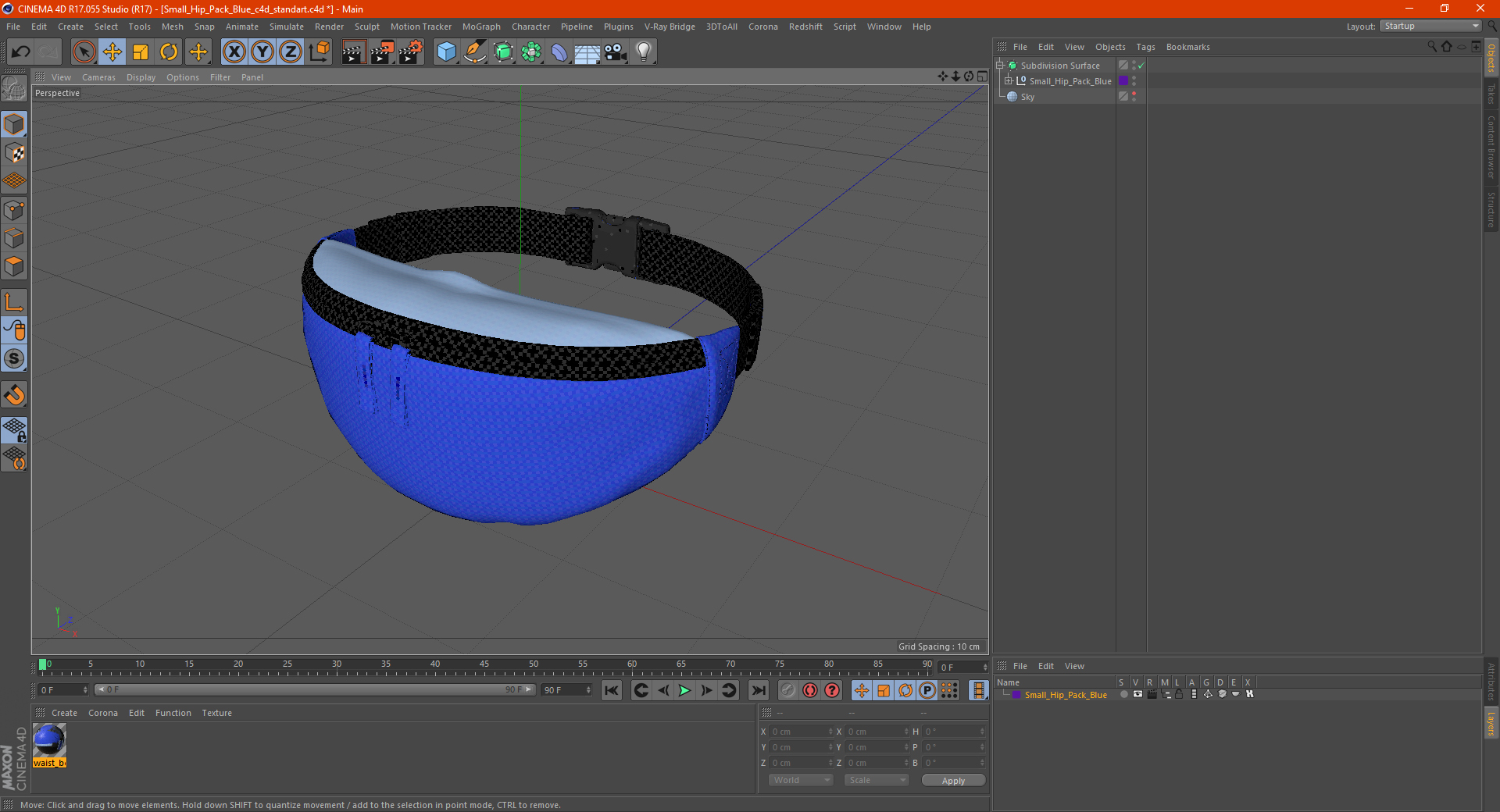Toggle layer solo for Small_Hip_Pack_Blue layer
This screenshot has width=1500, height=812.
[x=1123, y=694]
